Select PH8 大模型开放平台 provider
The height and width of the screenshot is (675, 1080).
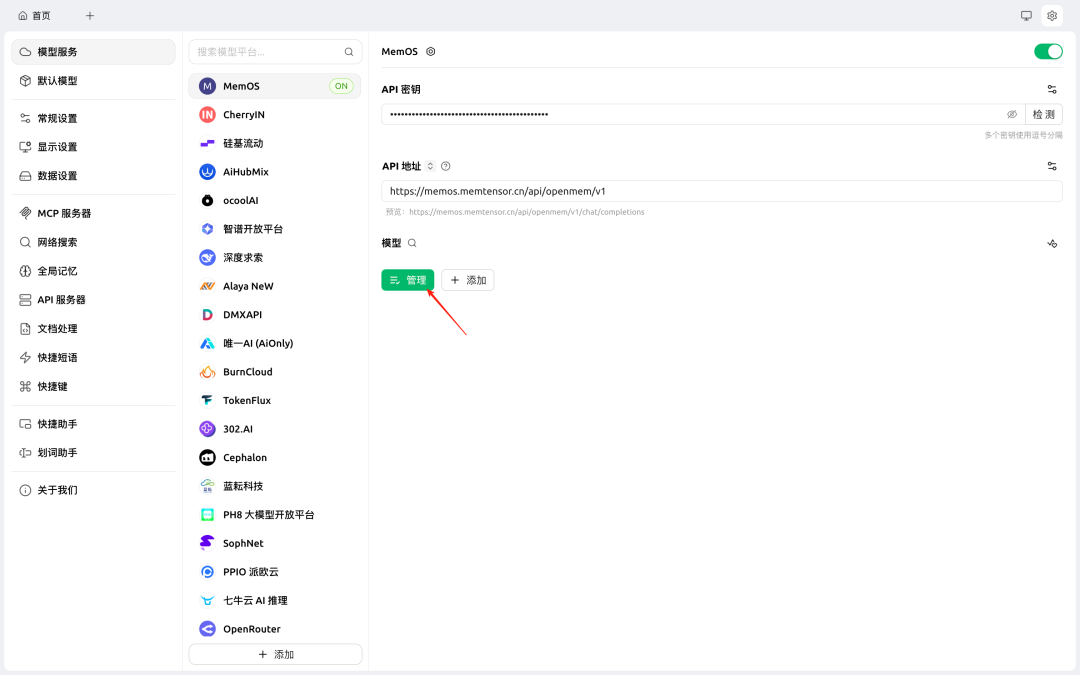click(275, 515)
